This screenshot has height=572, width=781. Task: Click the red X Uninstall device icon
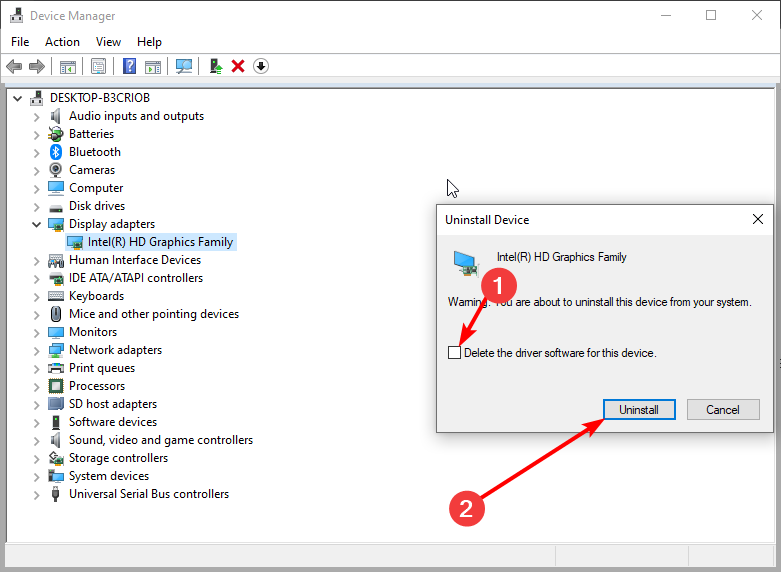pyautogui.click(x=238, y=66)
